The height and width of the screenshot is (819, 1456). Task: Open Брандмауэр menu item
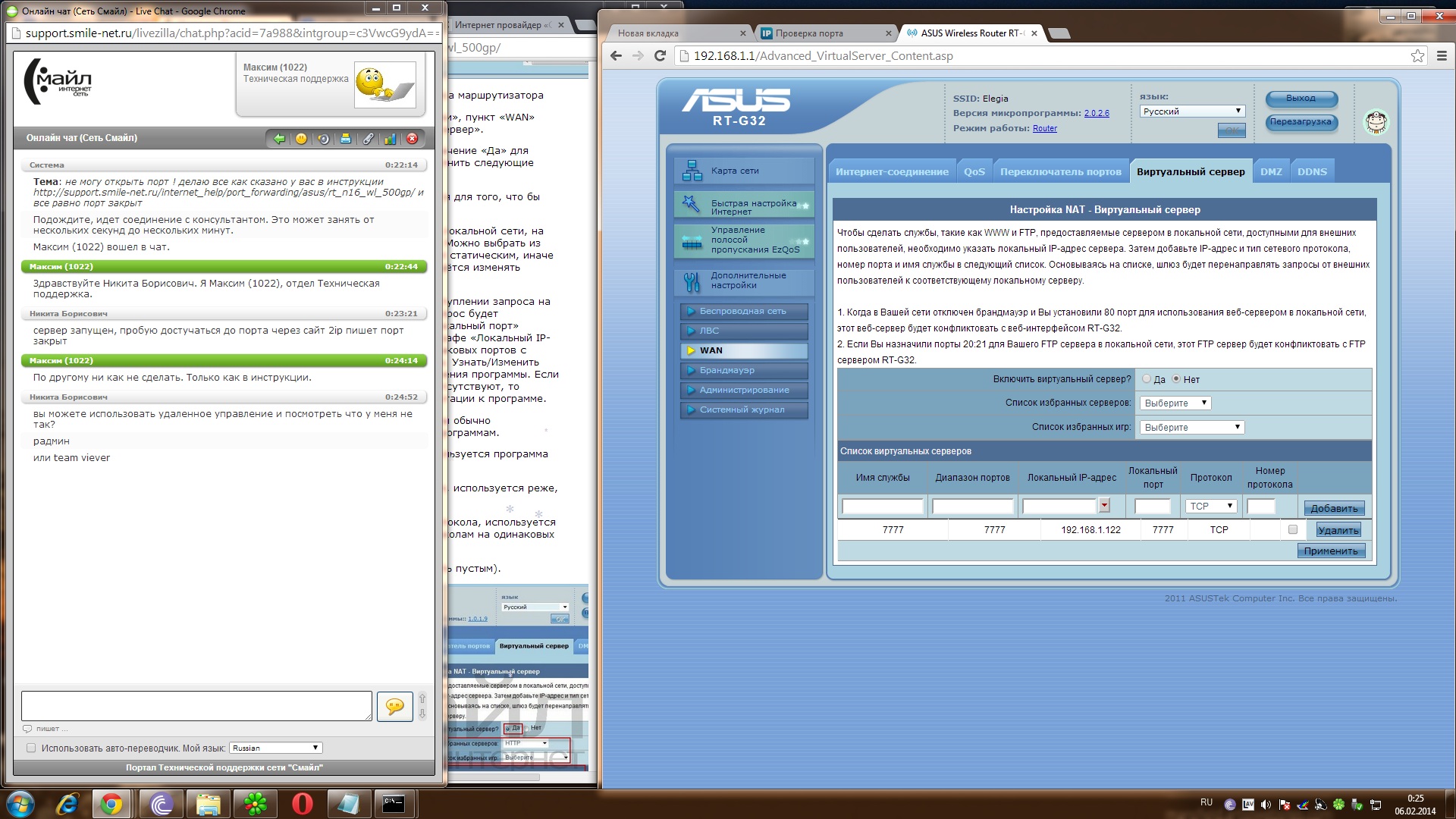pyautogui.click(x=744, y=371)
